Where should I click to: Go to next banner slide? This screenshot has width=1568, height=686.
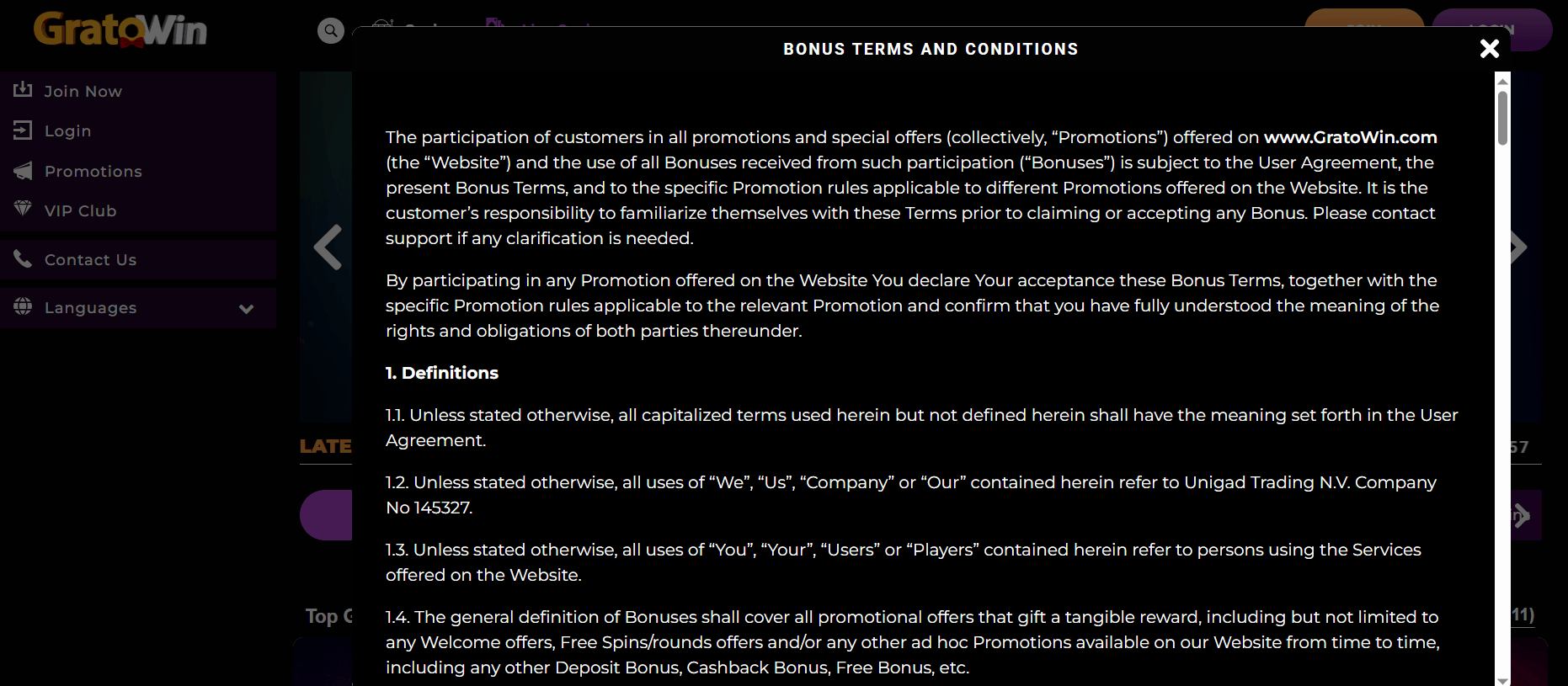click(1518, 247)
